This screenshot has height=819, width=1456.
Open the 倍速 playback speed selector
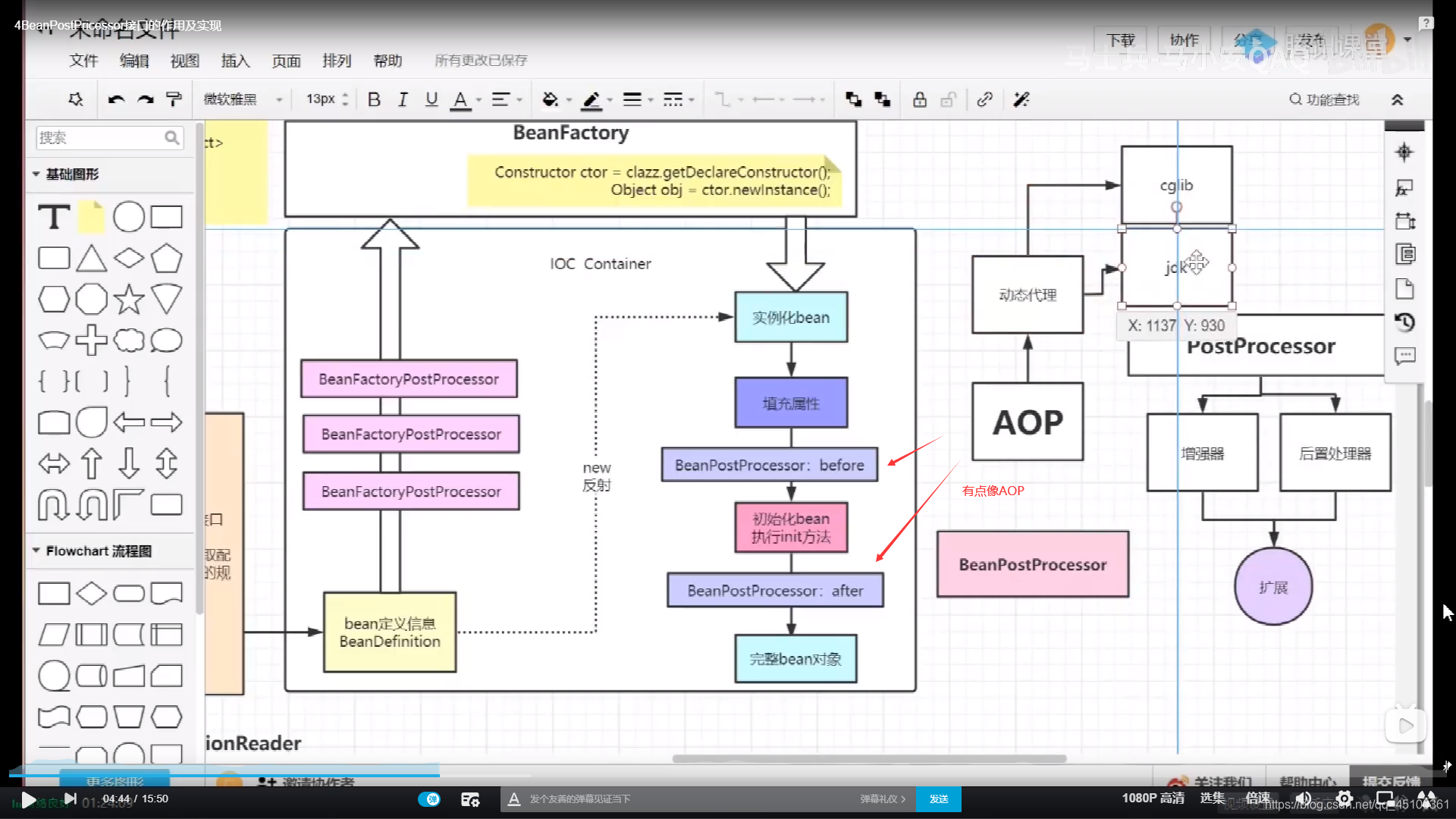pos(1258,798)
